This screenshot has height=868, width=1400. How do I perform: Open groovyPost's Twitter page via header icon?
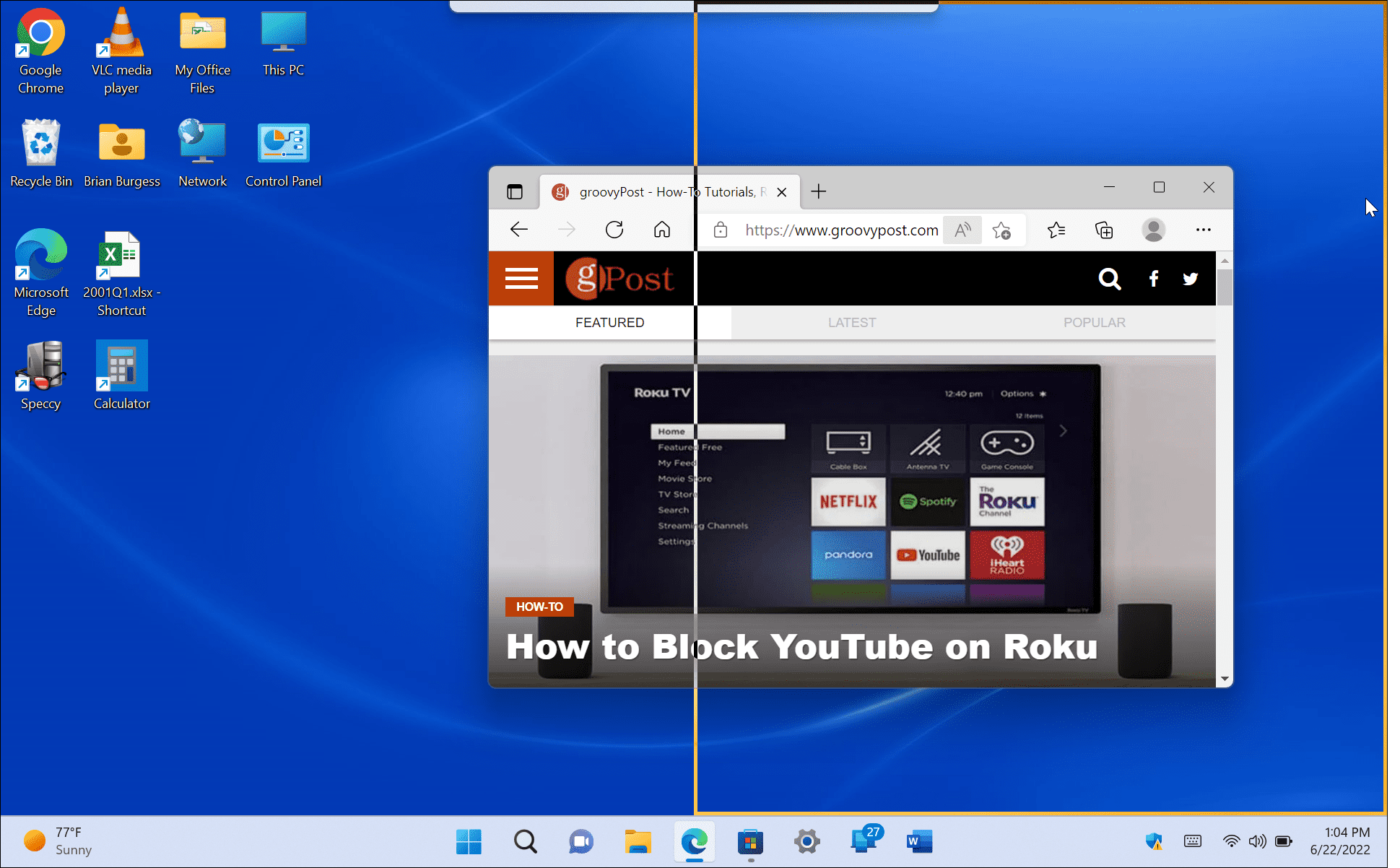(1190, 279)
